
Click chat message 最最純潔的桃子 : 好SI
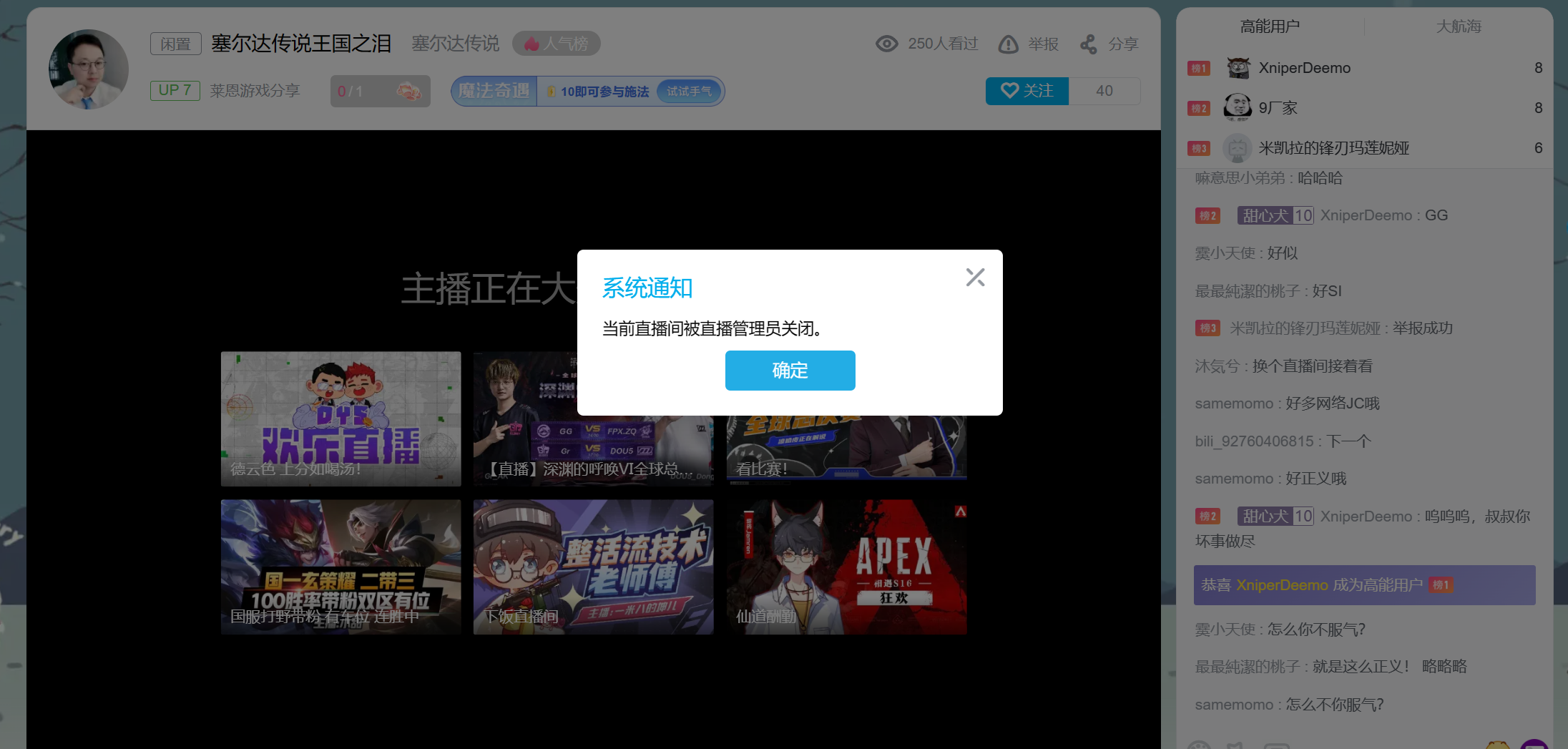(1268, 290)
